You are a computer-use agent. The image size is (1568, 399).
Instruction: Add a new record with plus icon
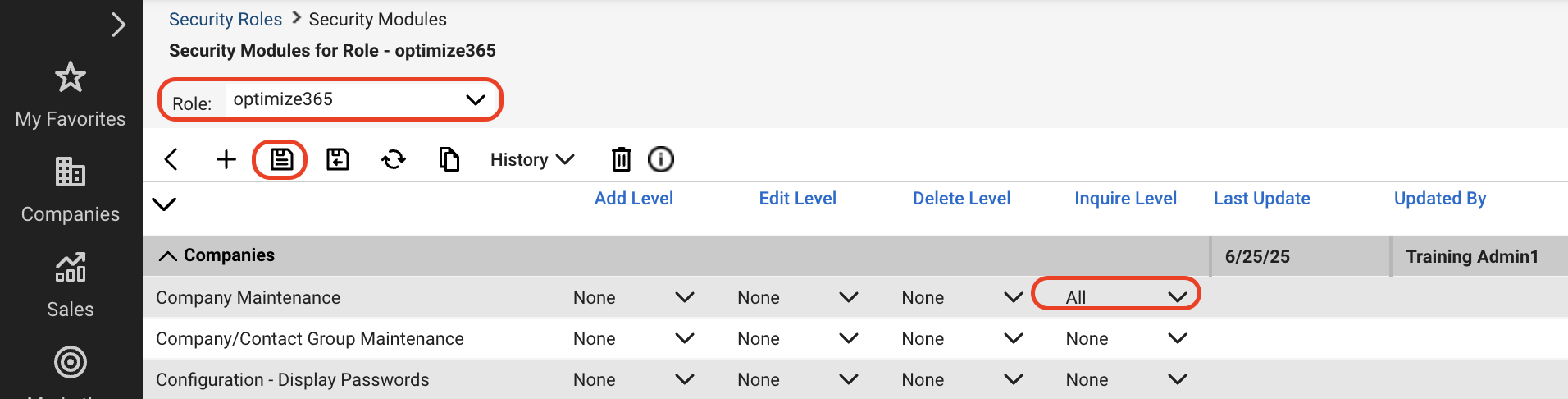226,159
